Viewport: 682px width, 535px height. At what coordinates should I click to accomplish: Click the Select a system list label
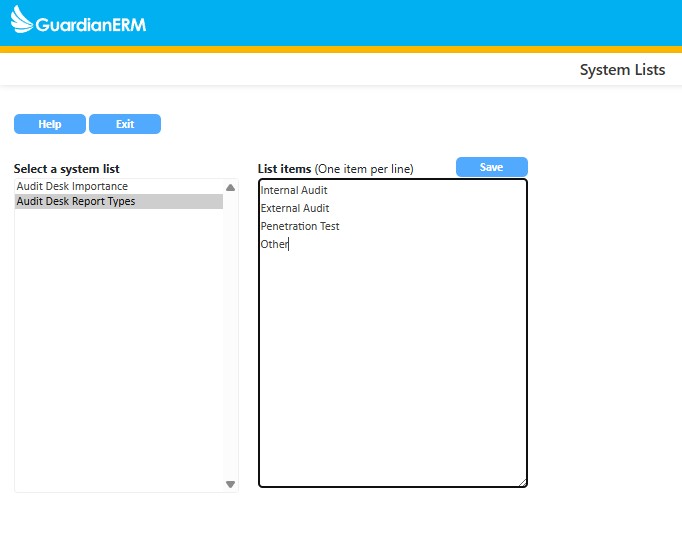pos(67,169)
